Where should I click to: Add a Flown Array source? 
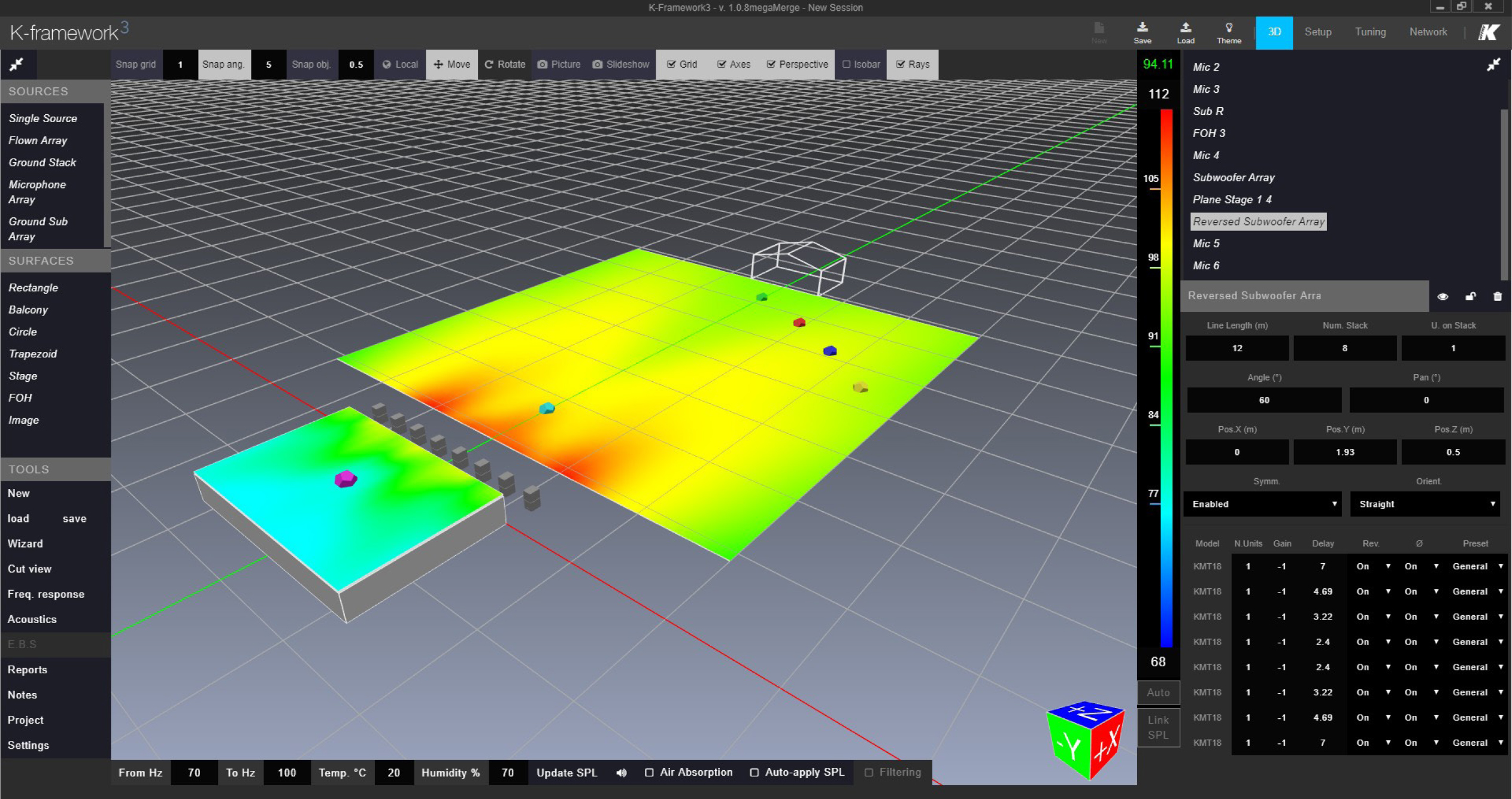[38, 141]
